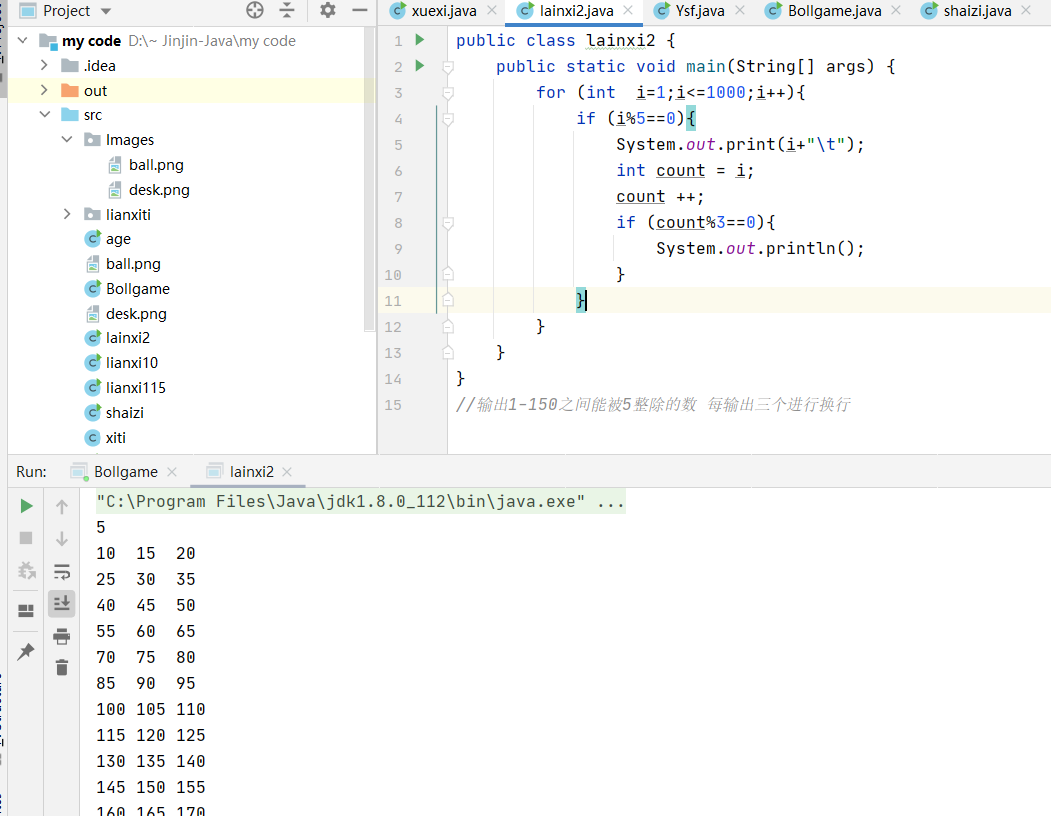Image resolution: width=1051 pixels, height=816 pixels.
Task: Close the Bollgame.java editor tab
Action: 896,10
